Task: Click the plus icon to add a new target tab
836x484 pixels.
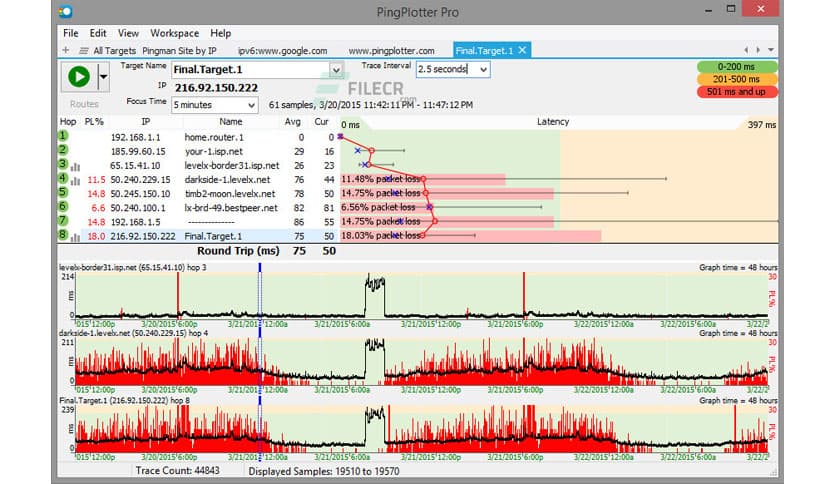Action: pos(66,50)
